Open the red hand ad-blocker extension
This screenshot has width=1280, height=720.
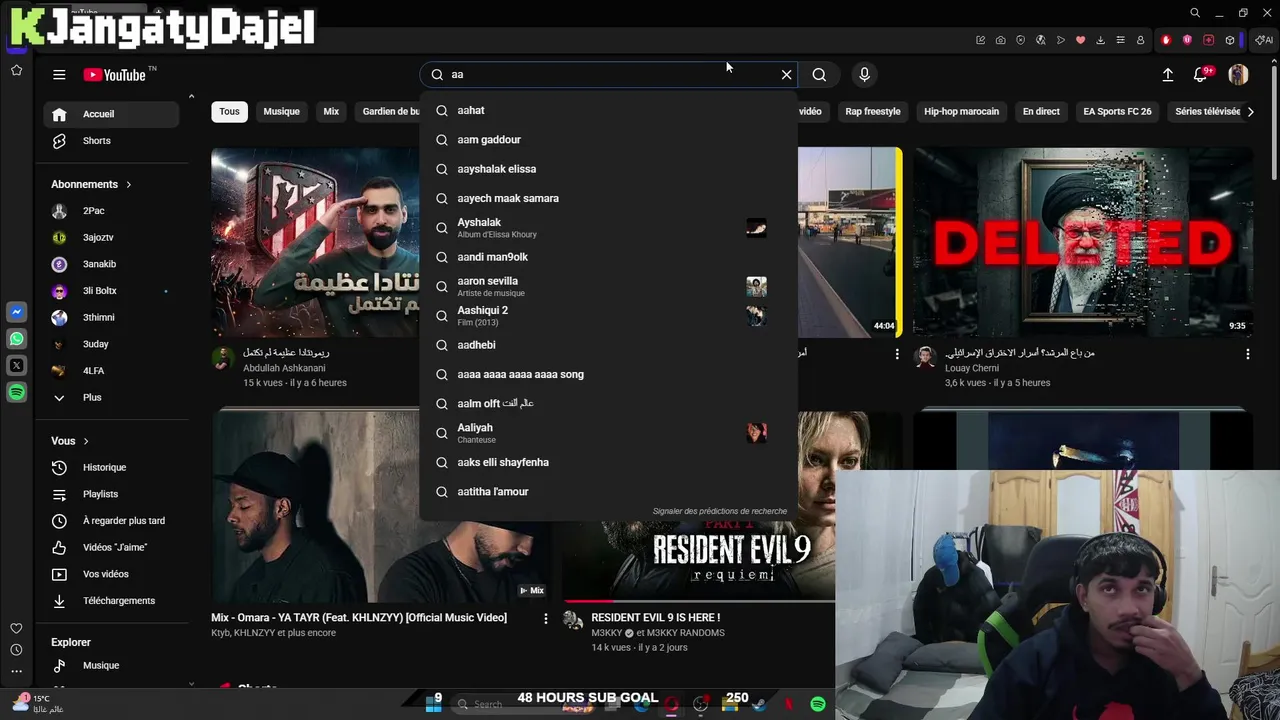tap(1166, 40)
